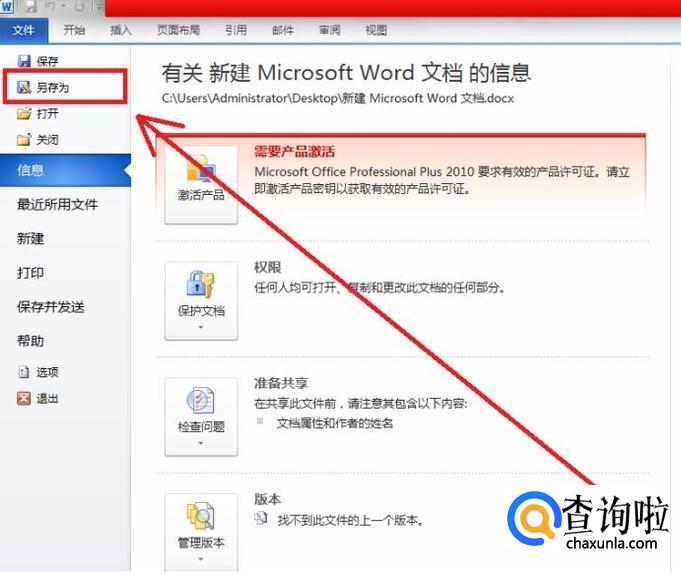Open the 视图 (View) tab
This screenshot has height=574, width=681.
click(376, 30)
